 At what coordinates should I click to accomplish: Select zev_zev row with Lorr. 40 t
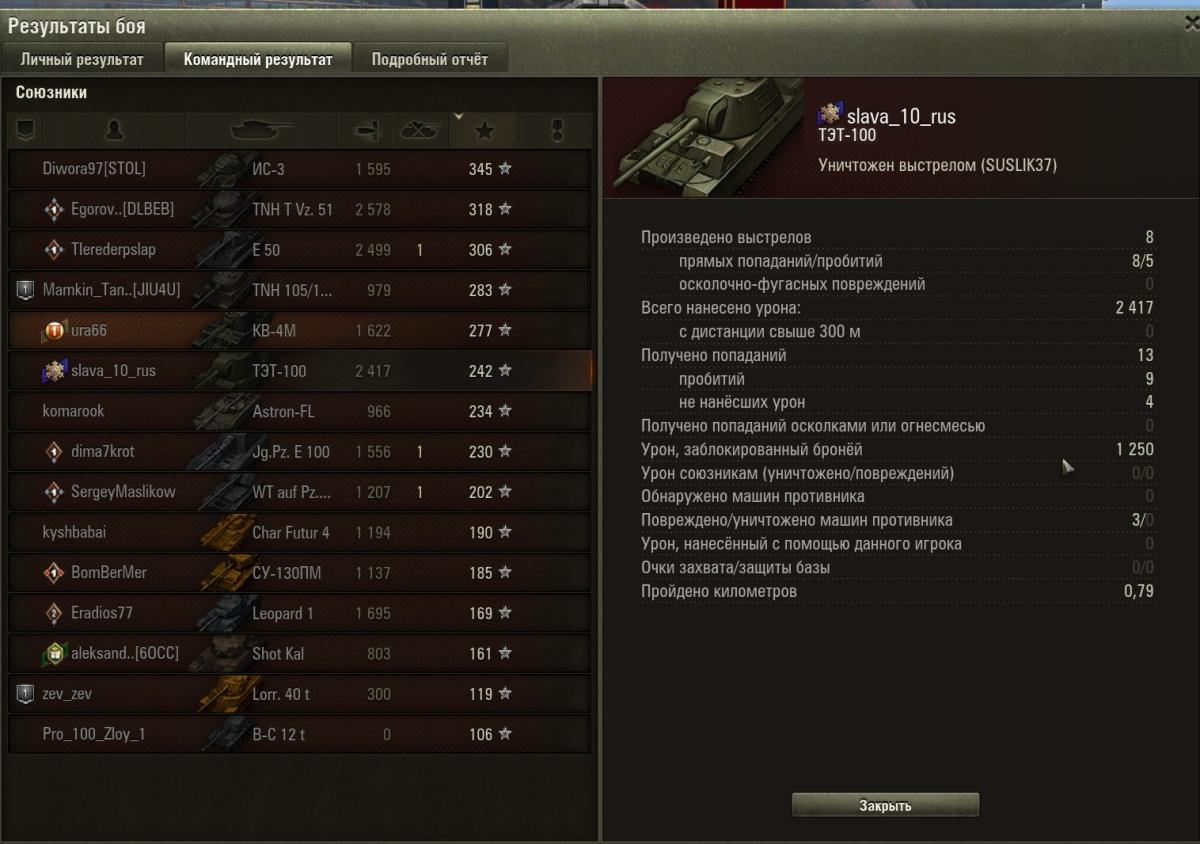pos(300,693)
